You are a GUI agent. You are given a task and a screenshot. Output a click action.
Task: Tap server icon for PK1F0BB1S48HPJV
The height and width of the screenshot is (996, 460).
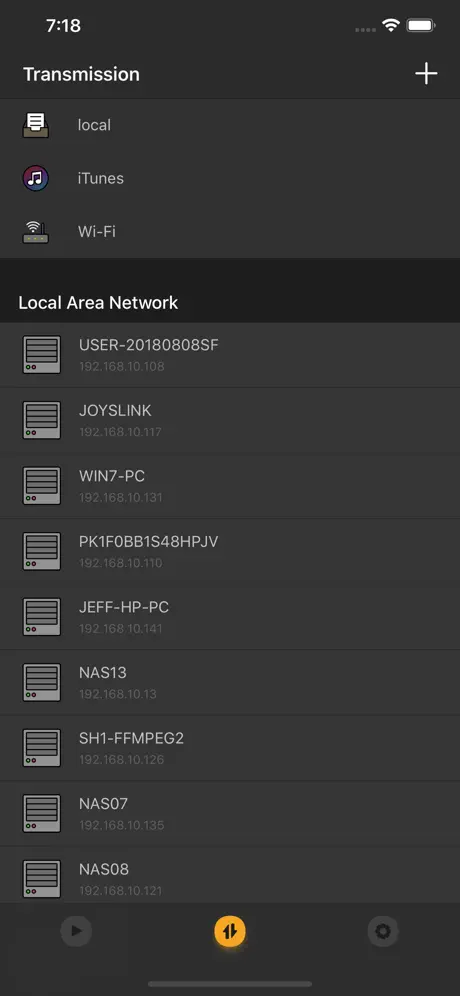[42, 551]
